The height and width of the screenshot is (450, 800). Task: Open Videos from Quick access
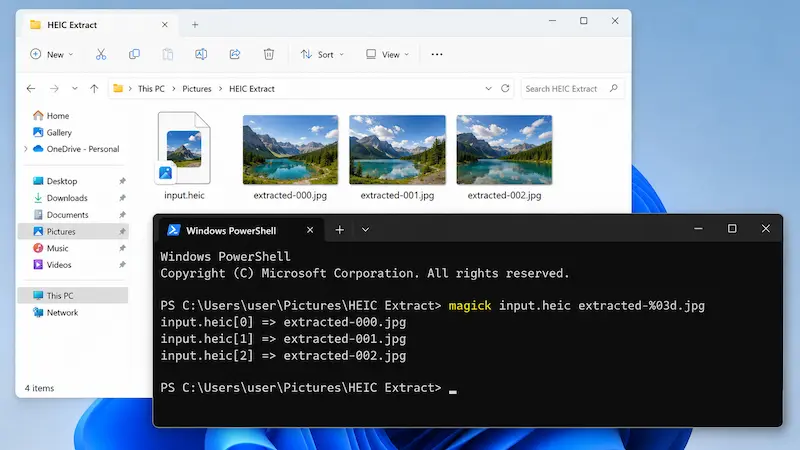pos(52,265)
